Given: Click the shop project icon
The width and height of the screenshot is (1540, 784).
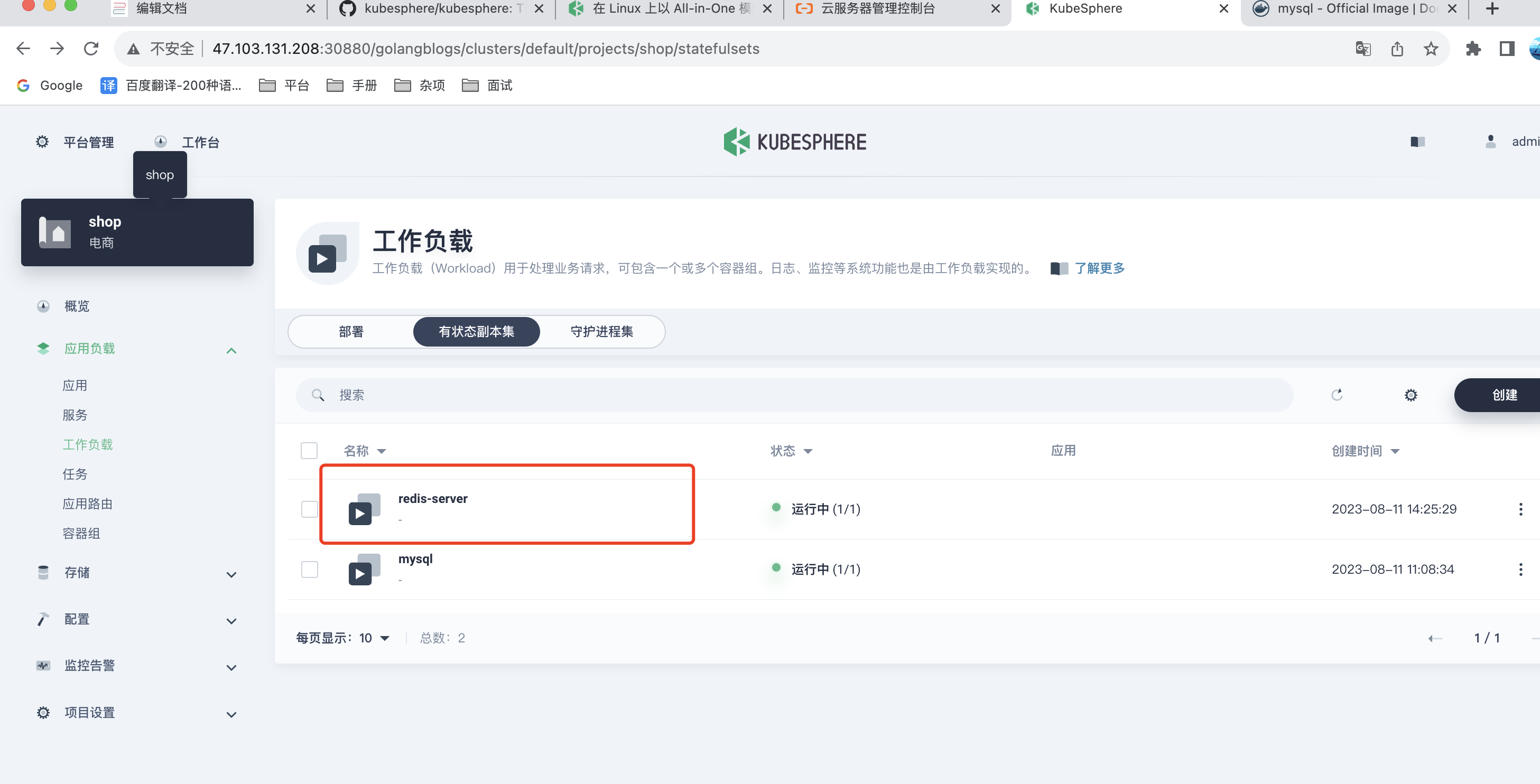Looking at the screenshot, I should click(55, 232).
